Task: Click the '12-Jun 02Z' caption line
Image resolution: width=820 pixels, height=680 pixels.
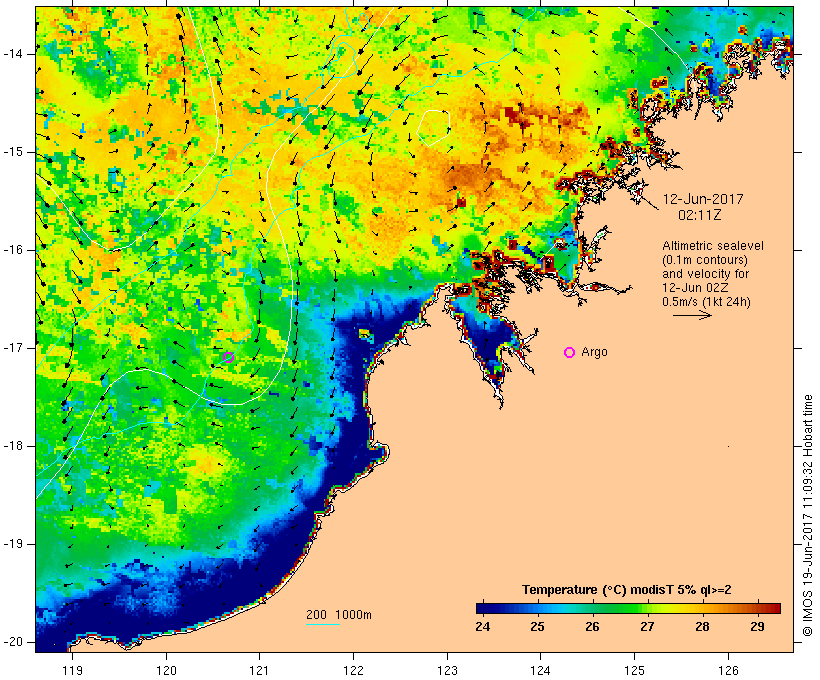Action: [x=696, y=288]
